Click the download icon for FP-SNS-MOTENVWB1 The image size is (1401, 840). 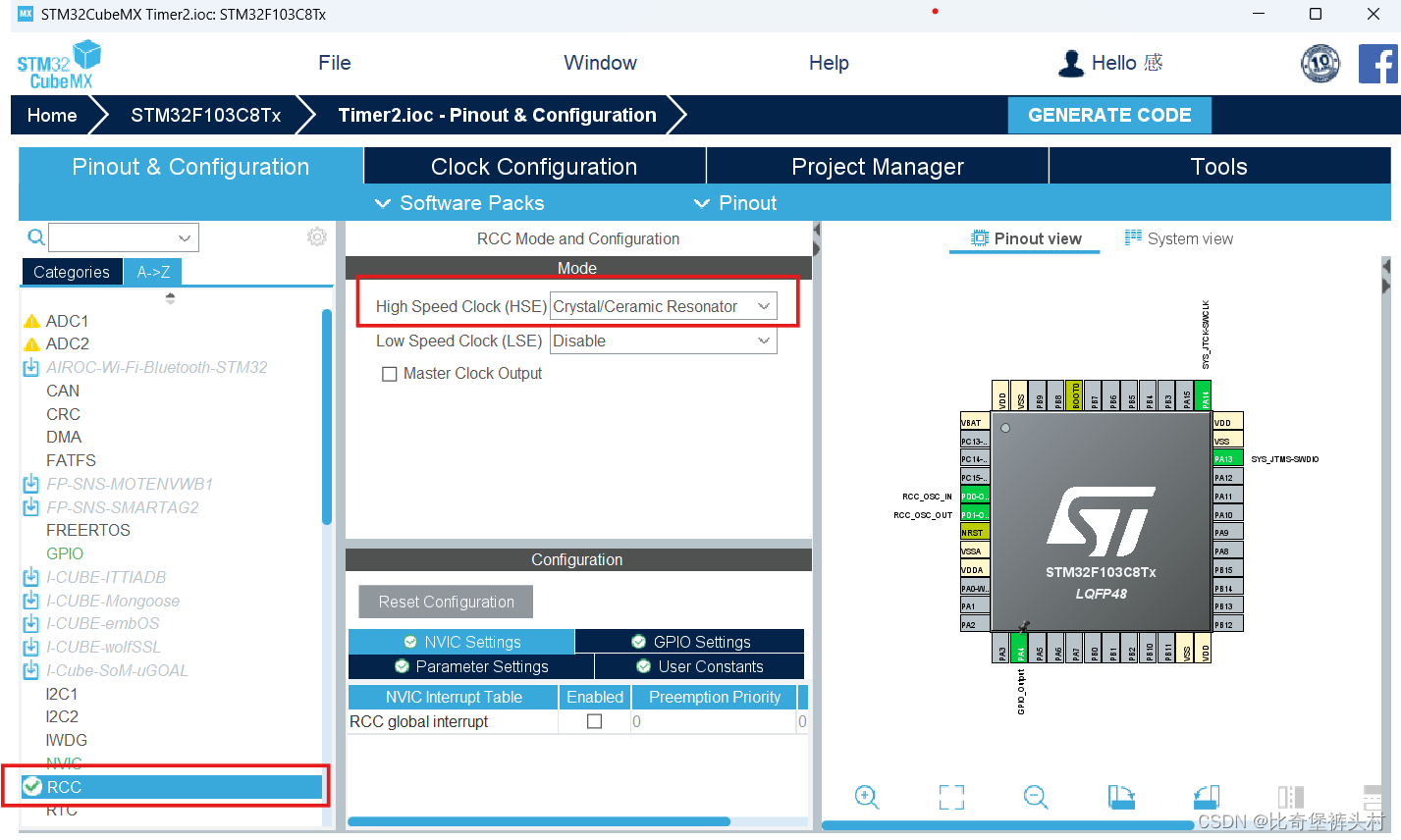[x=31, y=484]
